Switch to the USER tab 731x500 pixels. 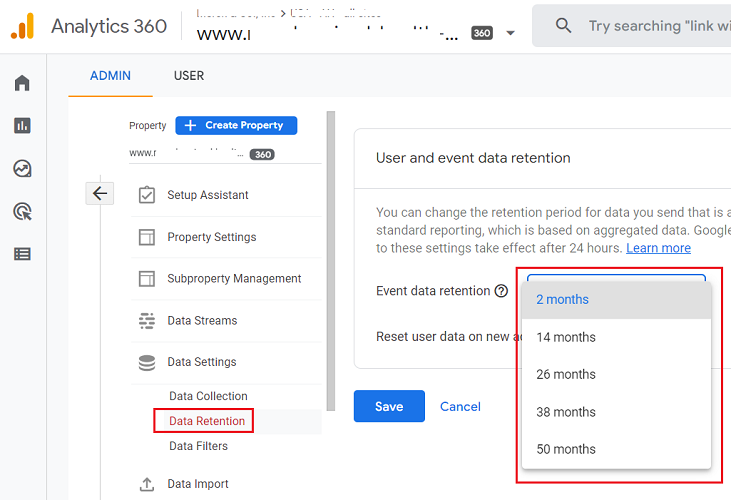(189, 75)
